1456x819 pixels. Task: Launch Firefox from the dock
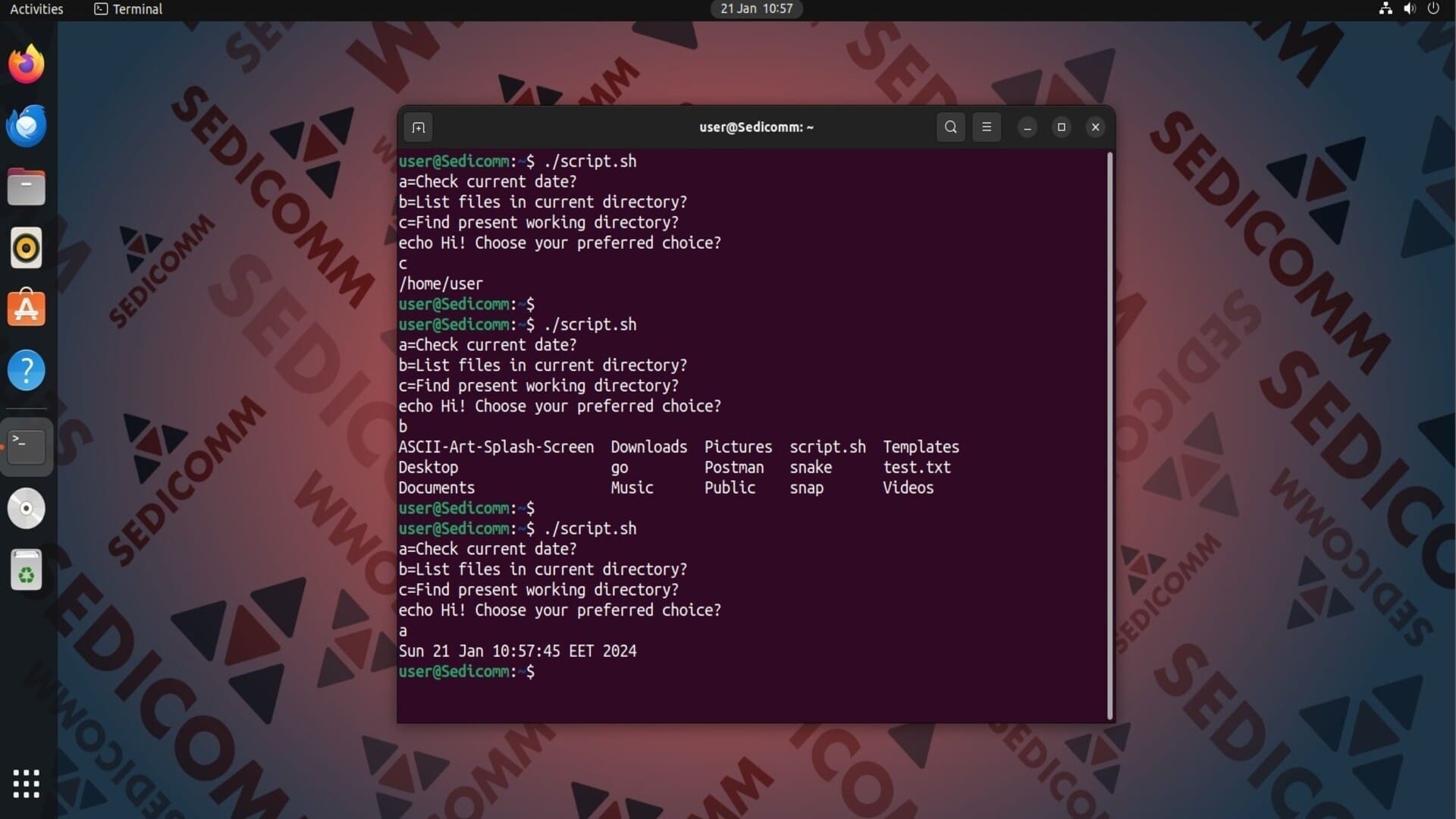(x=27, y=64)
